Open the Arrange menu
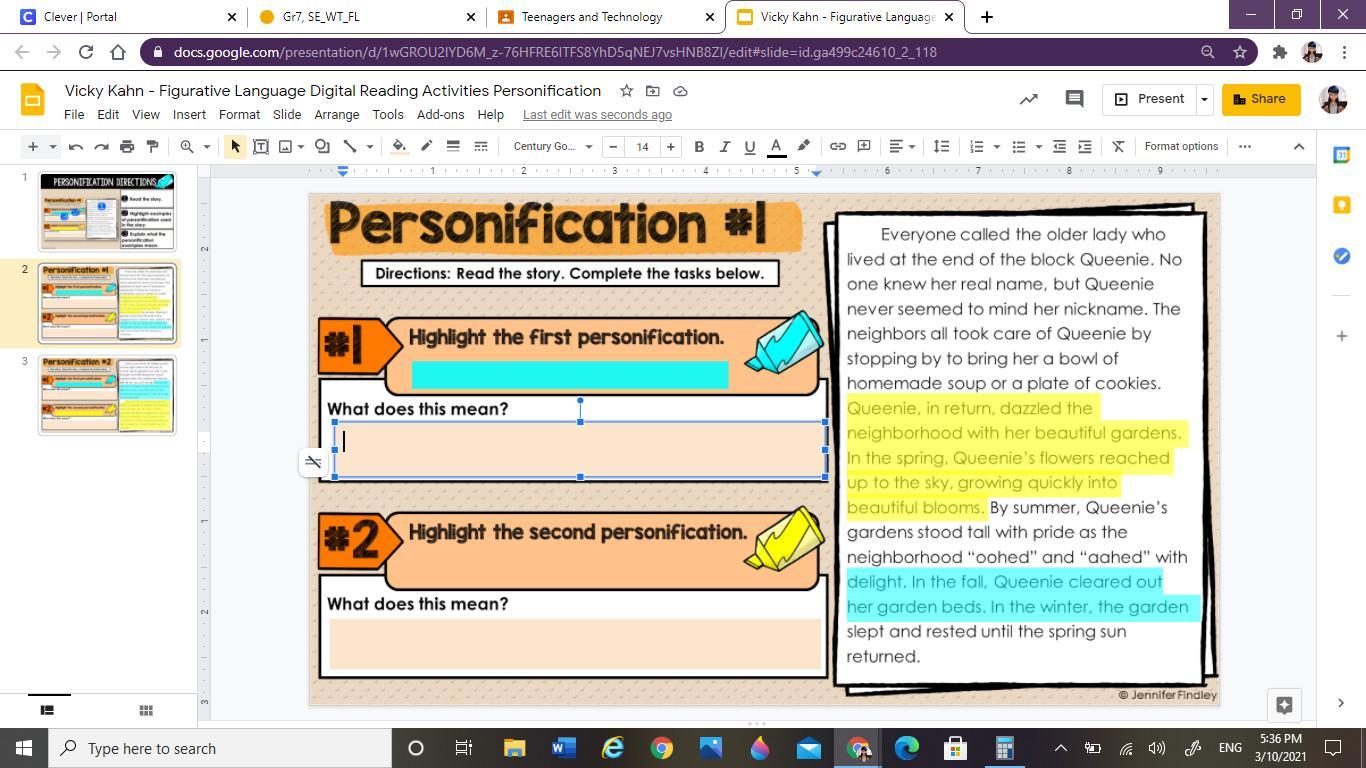The width and height of the screenshot is (1366, 768). pyautogui.click(x=336, y=114)
